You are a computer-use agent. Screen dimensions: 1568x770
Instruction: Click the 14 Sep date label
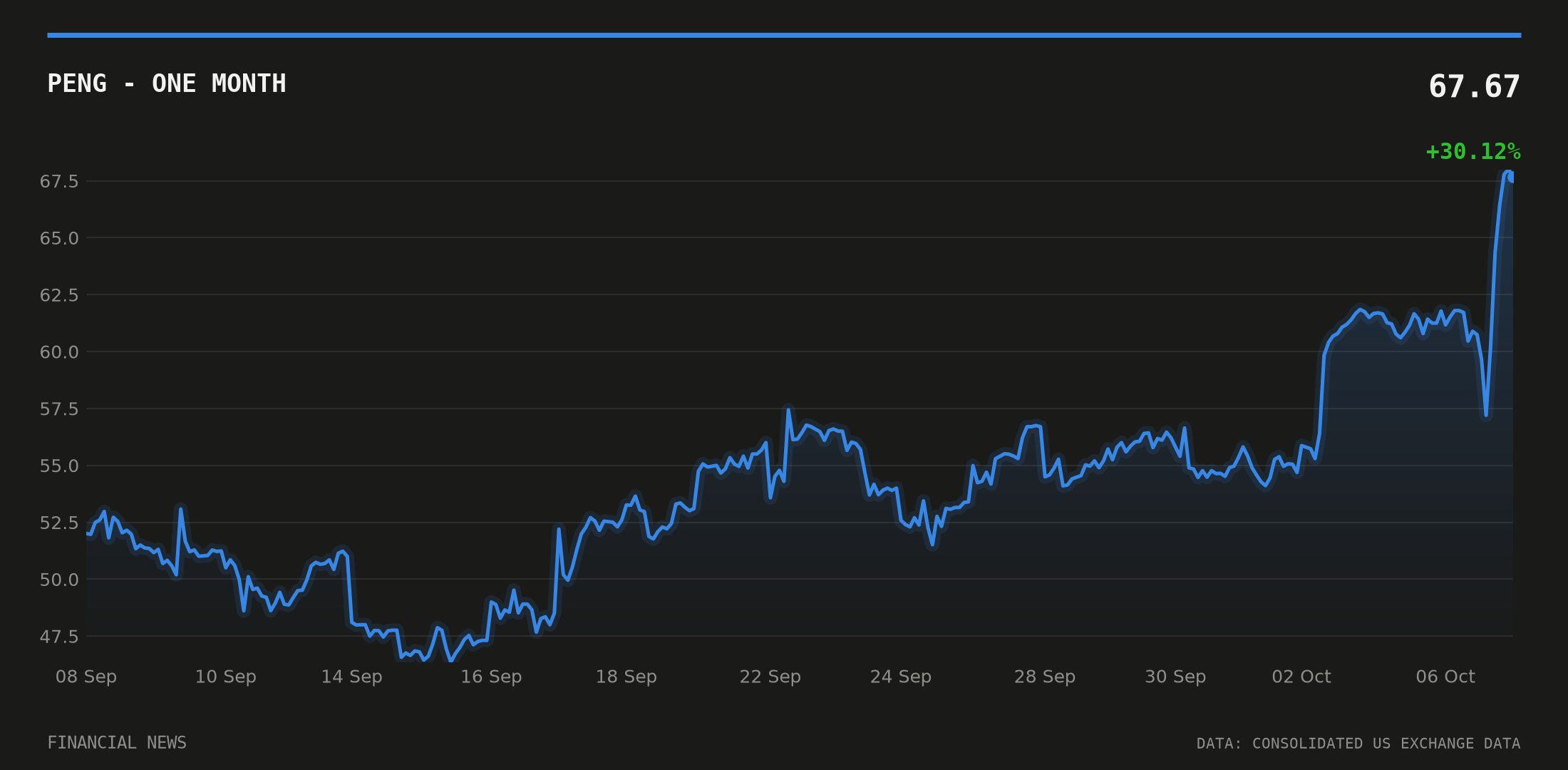(352, 677)
